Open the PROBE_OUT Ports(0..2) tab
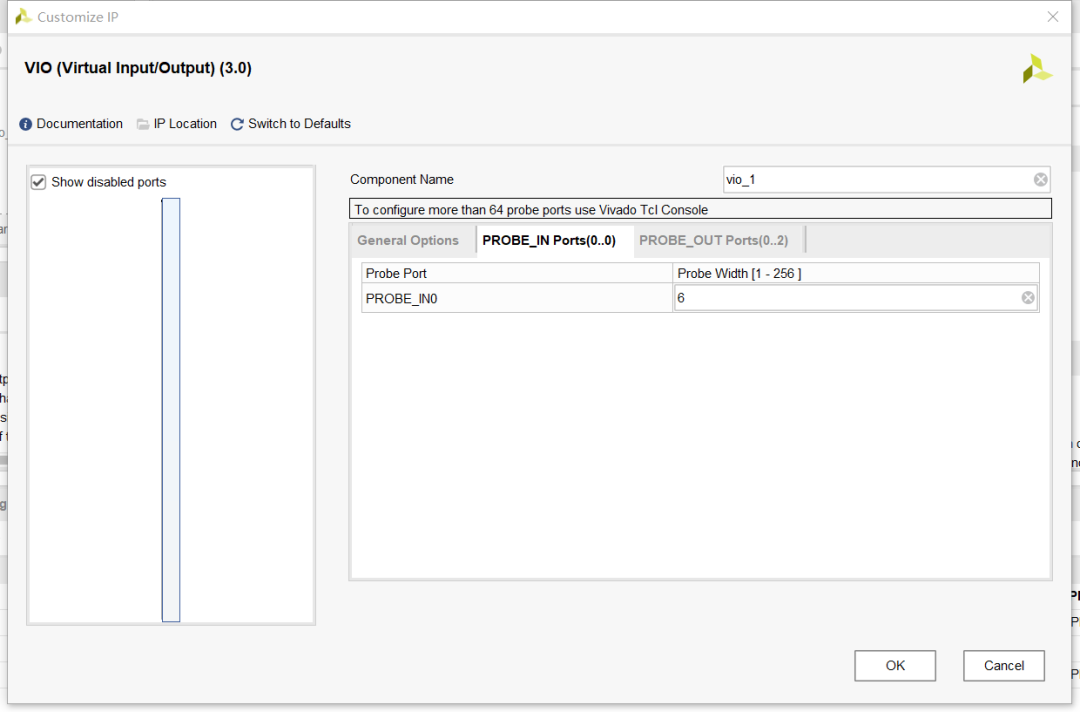Viewport: 1080px width, 712px height. click(714, 240)
